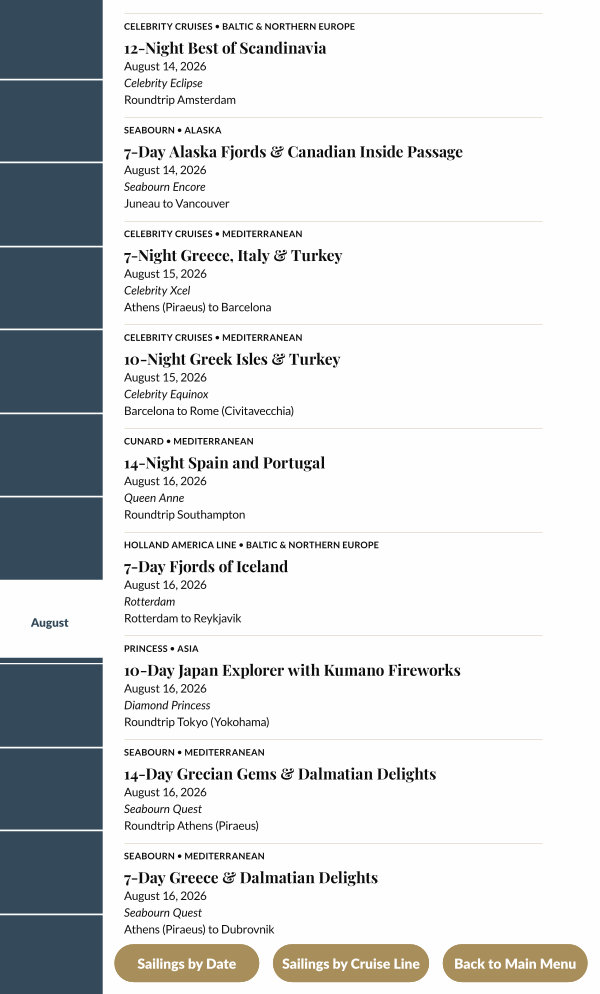600x994 pixels.
Task: Select 7-Day Fjords of Iceland cruise
Action: [206, 567]
